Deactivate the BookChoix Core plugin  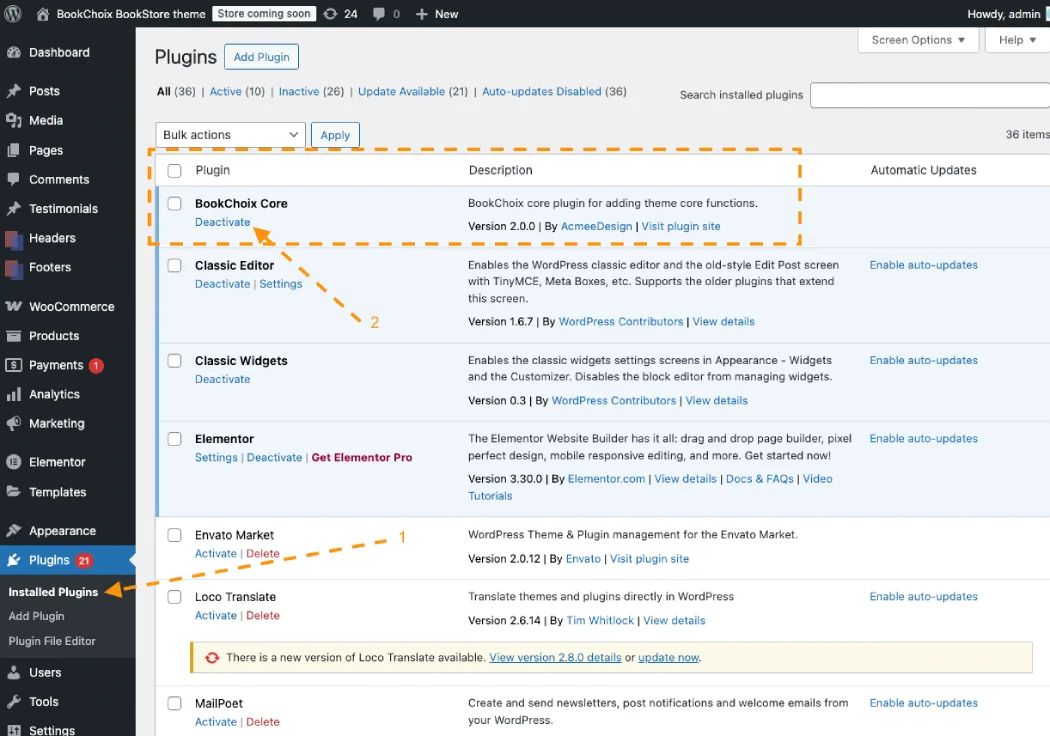pos(222,222)
